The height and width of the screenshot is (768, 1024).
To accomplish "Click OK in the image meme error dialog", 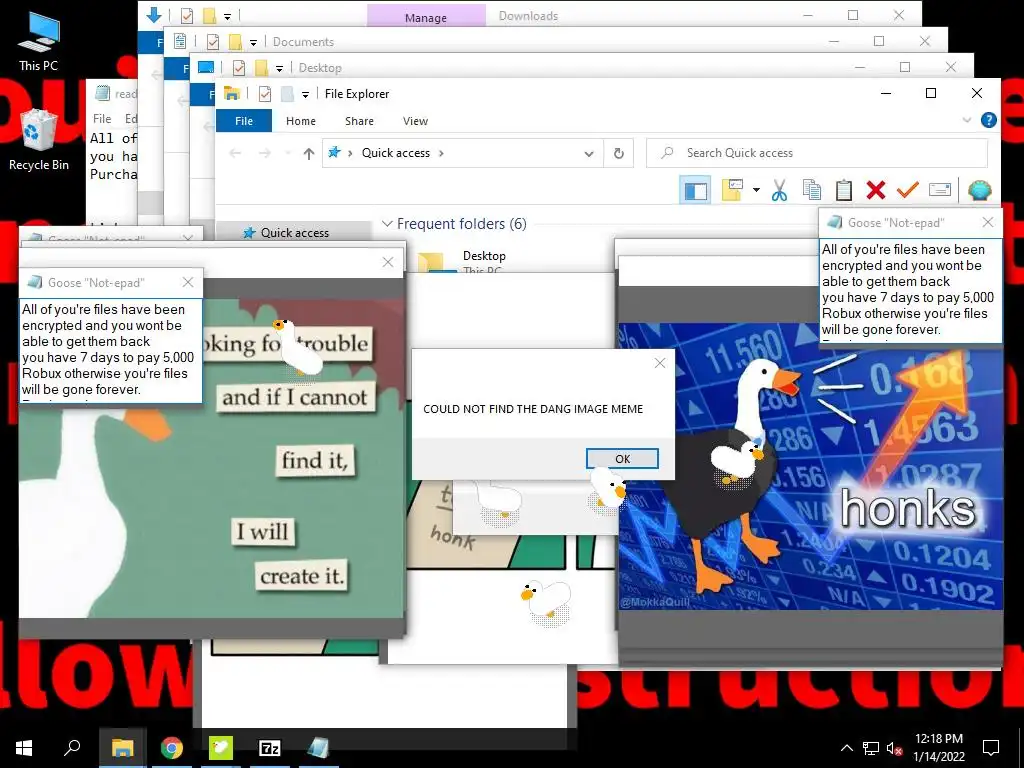I will tap(622, 458).
